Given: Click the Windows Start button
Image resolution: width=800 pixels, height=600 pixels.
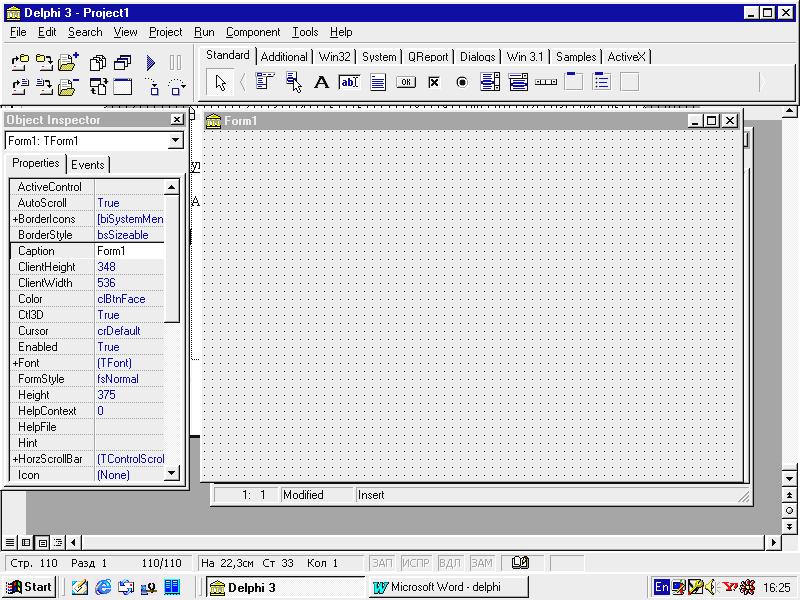Looking at the screenshot, I should [x=29, y=587].
